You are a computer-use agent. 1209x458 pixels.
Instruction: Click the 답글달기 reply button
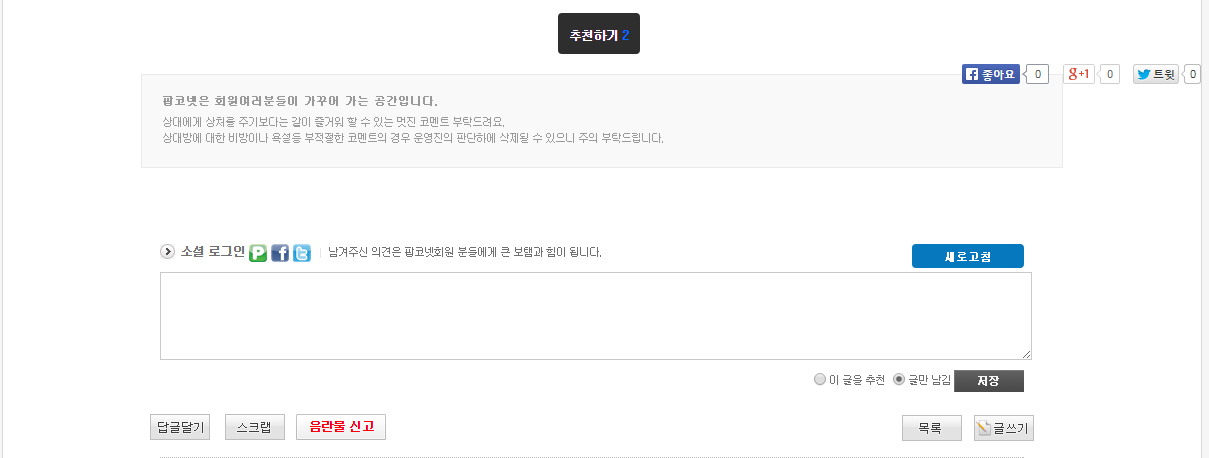coord(180,427)
